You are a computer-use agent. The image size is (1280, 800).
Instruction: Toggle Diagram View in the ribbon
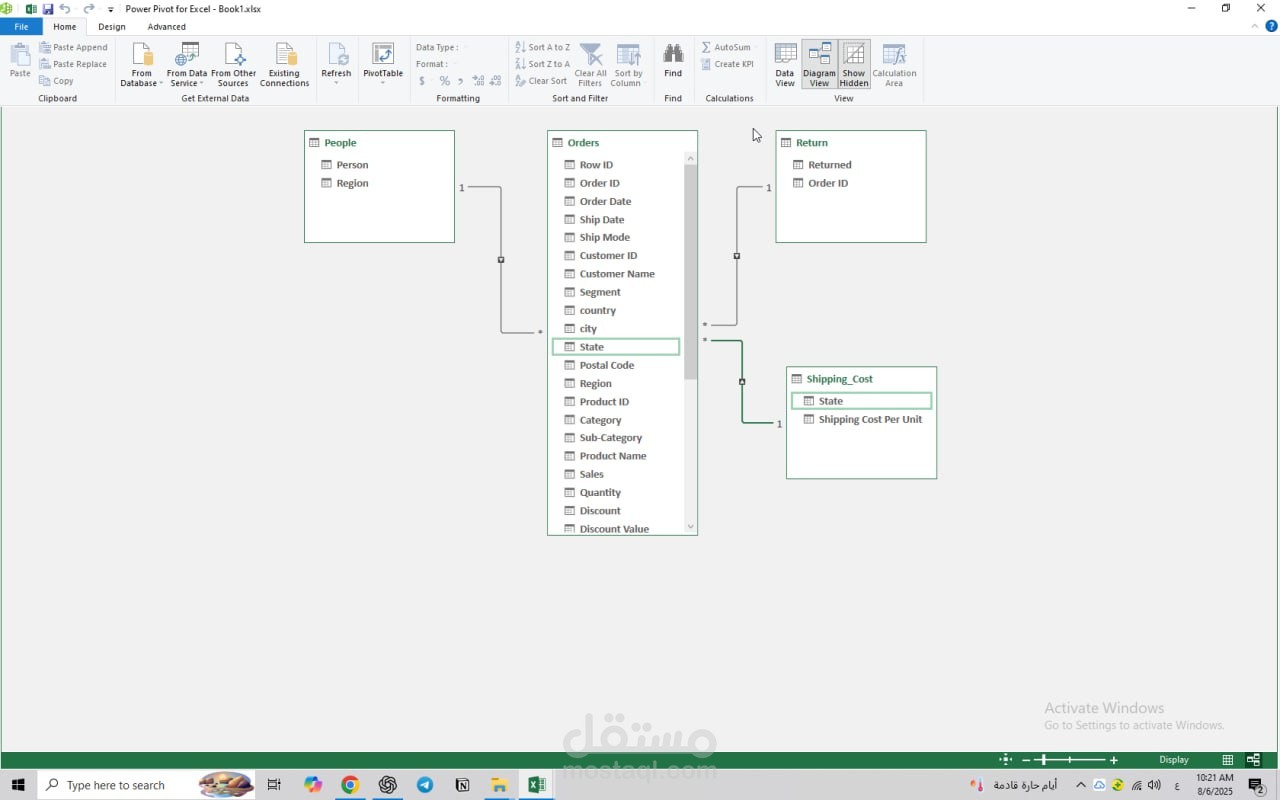click(x=819, y=65)
